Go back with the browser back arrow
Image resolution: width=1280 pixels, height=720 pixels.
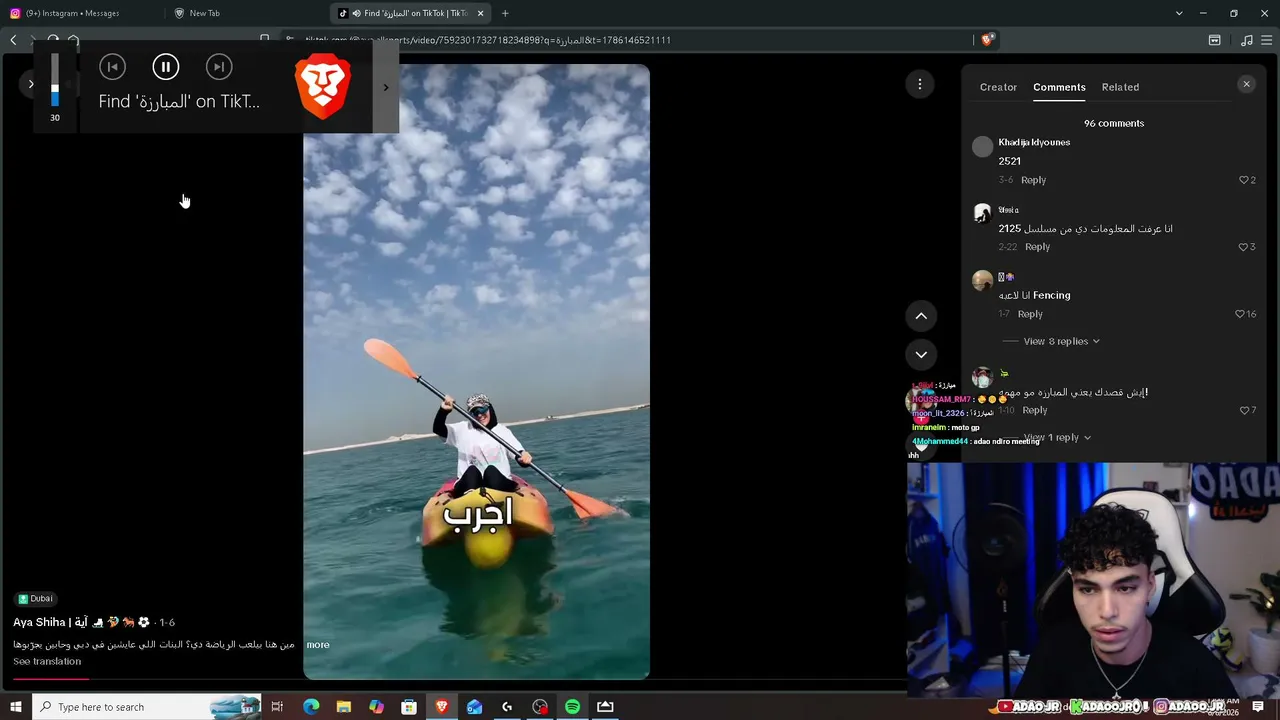(x=13, y=40)
